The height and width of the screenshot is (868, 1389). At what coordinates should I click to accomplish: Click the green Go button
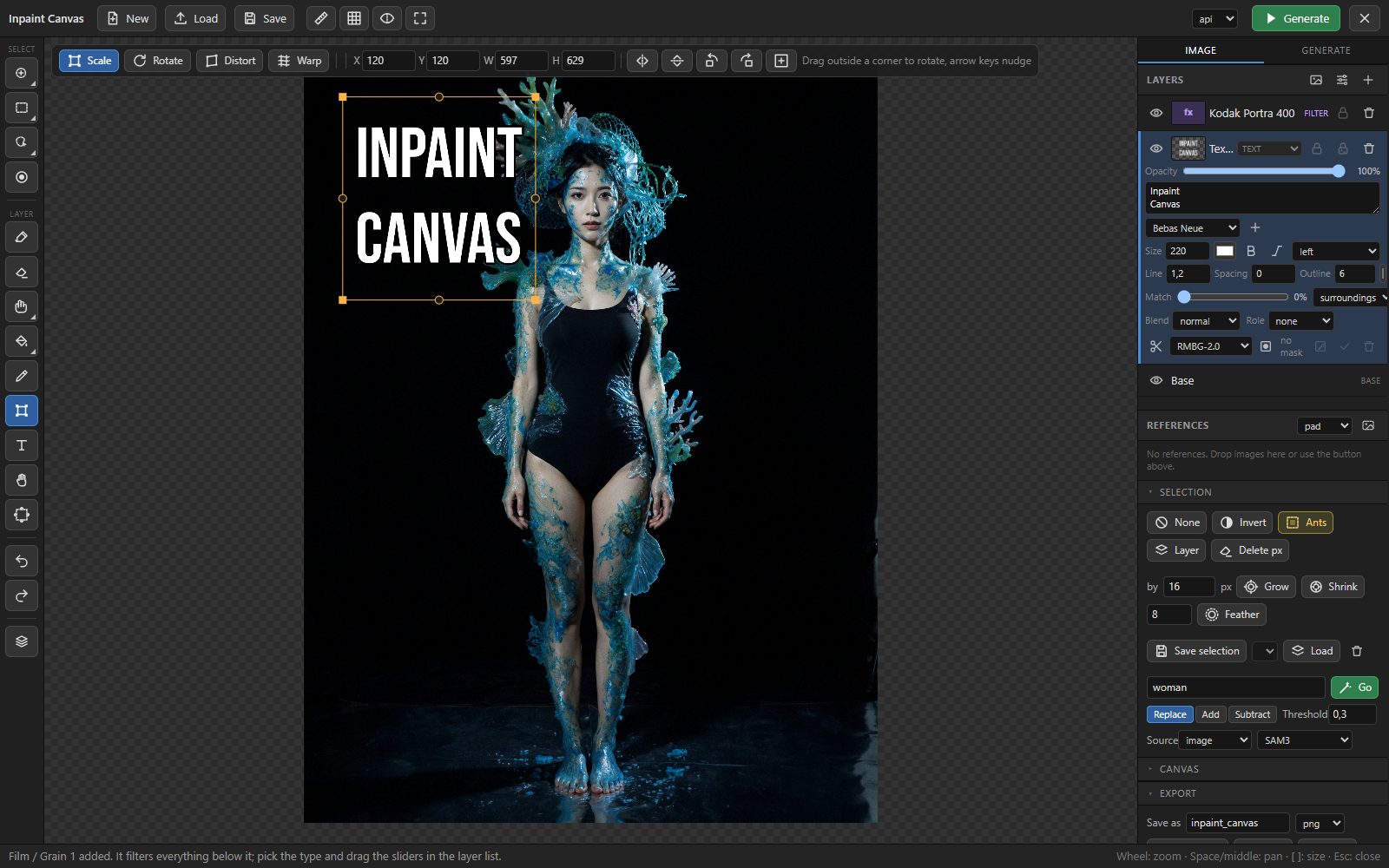[x=1354, y=687]
